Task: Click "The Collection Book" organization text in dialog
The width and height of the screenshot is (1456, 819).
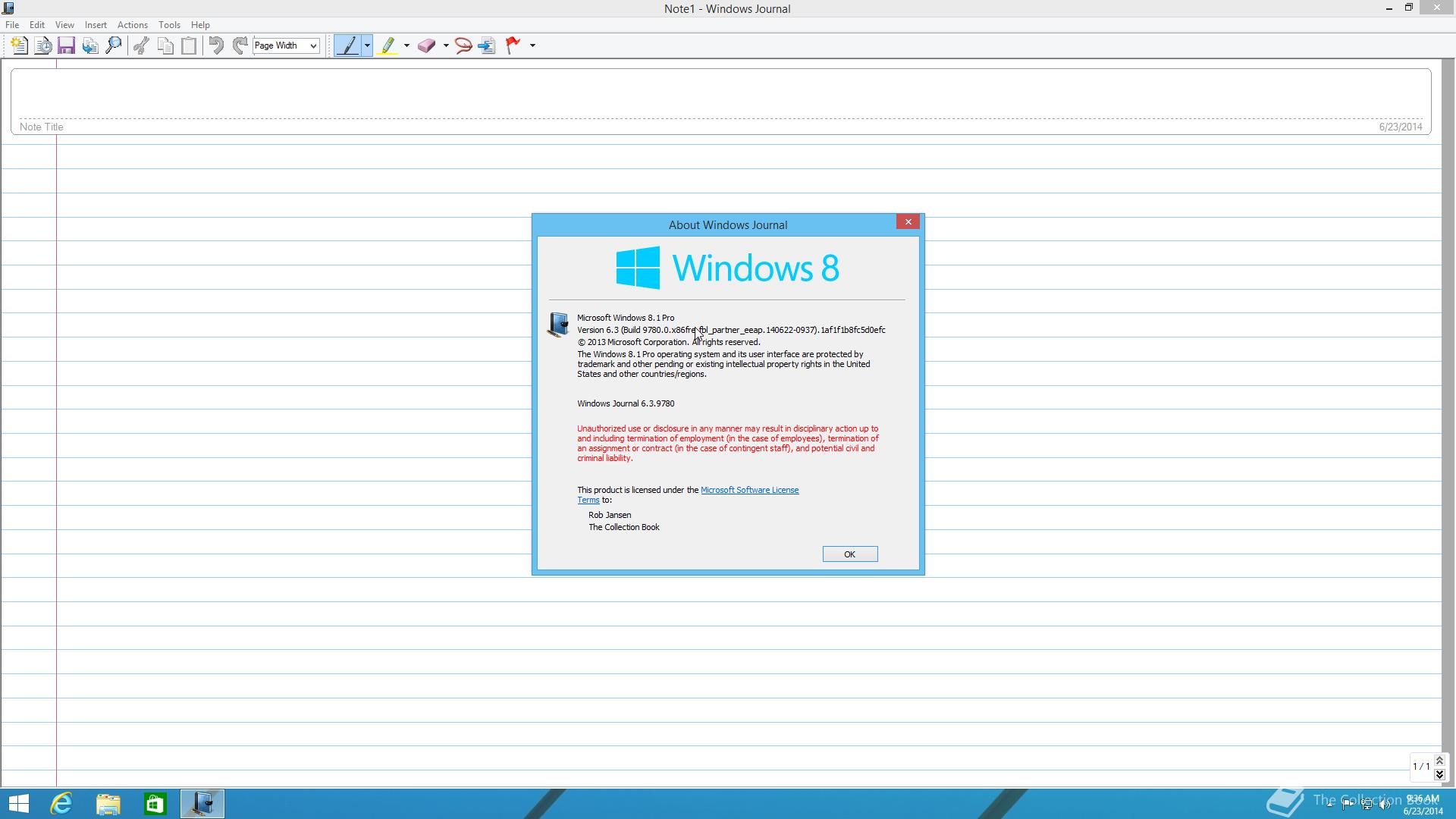Action: click(624, 527)
